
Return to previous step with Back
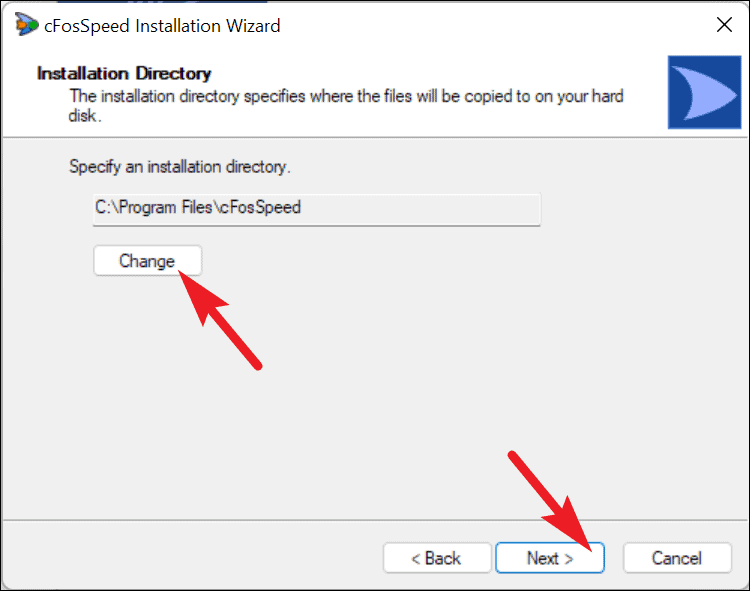437,558
